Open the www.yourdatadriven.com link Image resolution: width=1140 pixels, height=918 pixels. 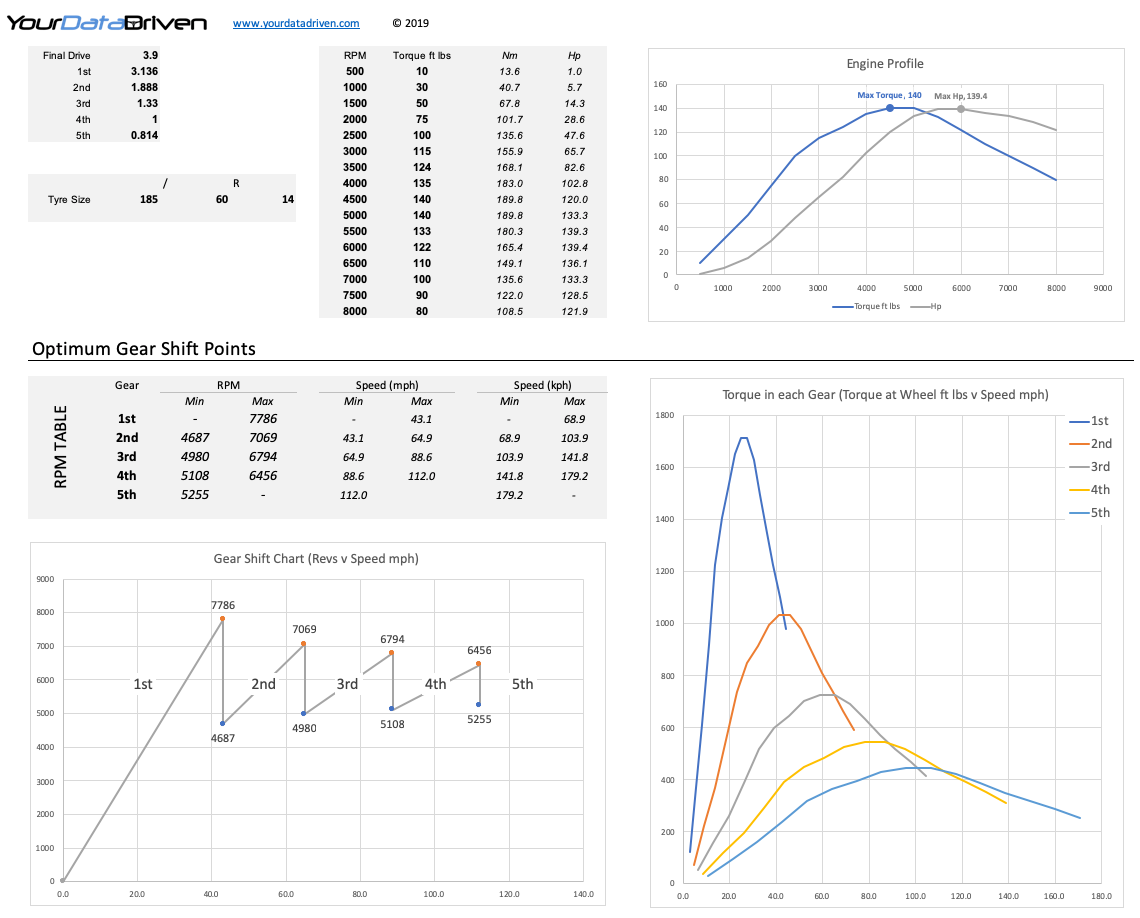[x=296, y=23]
